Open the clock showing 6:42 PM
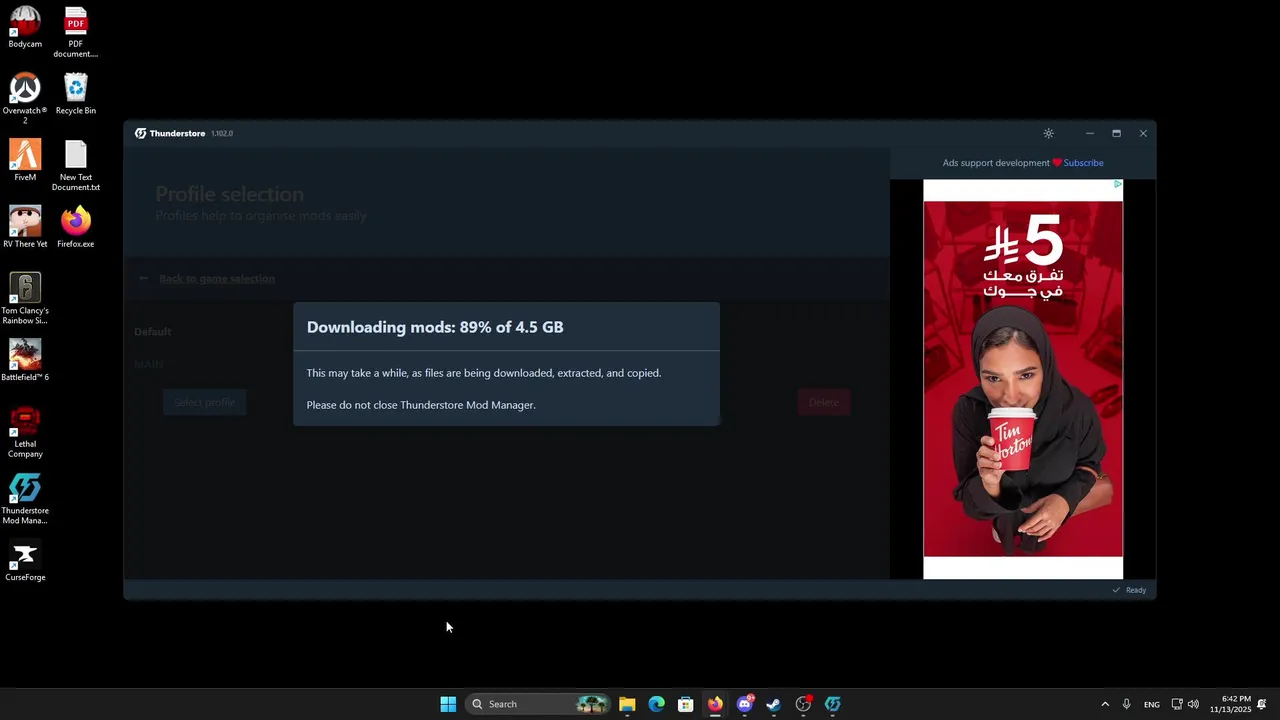This screenshot has width=1280, height=720. [x=1230, y=704]
